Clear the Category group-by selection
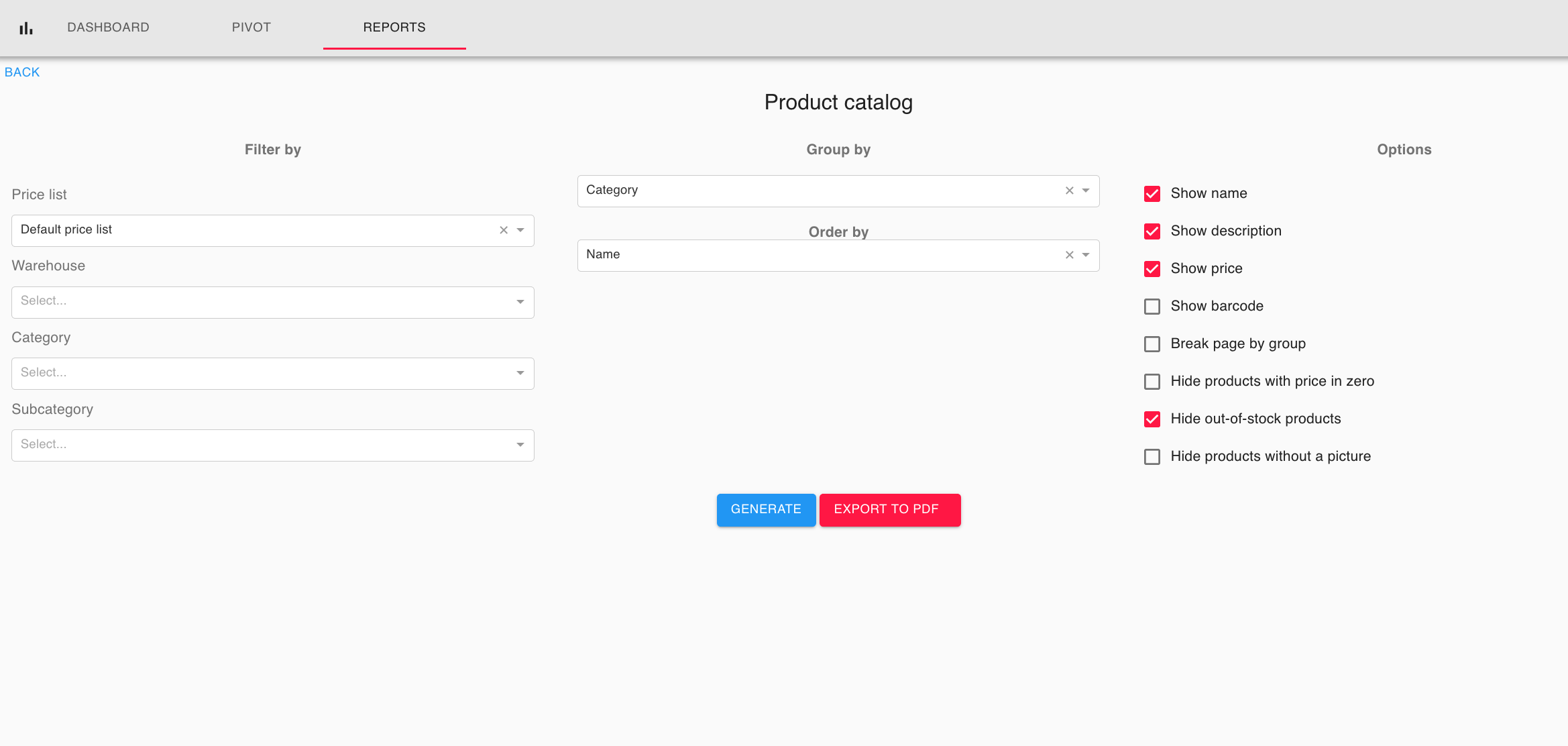Viewport: 1568px width, 746px height. tap(1069, 191)
